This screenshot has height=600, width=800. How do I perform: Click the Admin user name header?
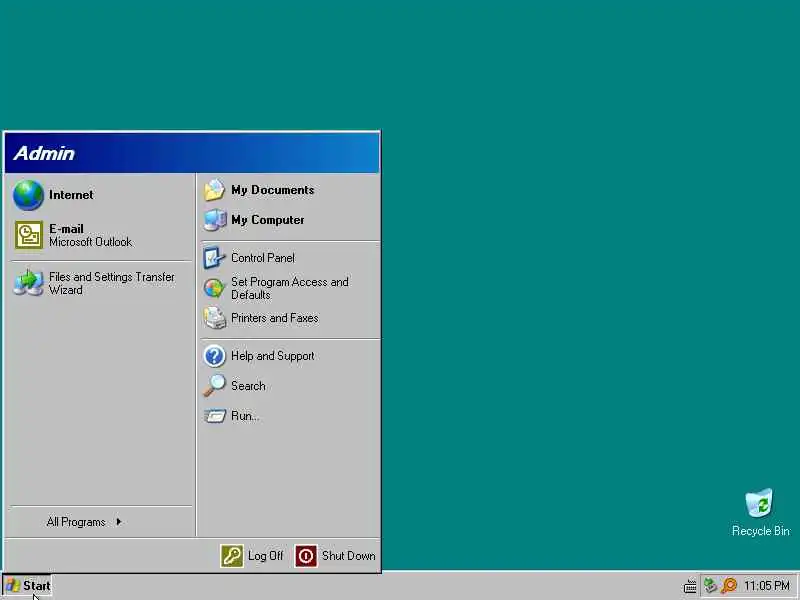click(x=44, y=153)
